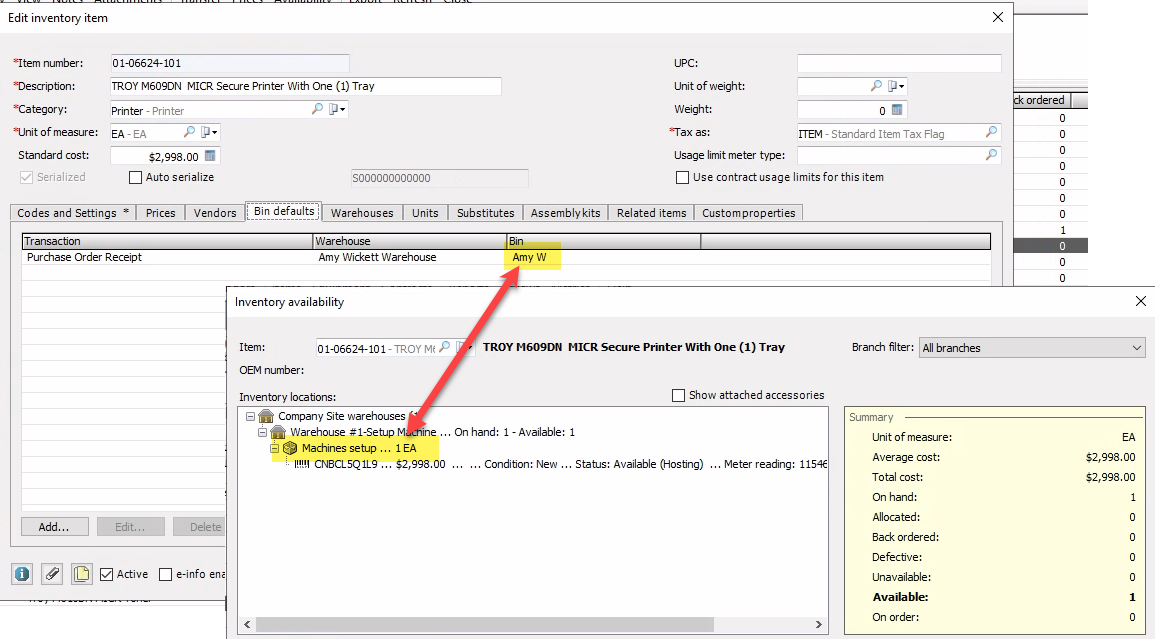Screen dimensions: 1155x639
Task: Open the Category lookup magnifier
Action: pyautogui.click(x=317, y=109)
